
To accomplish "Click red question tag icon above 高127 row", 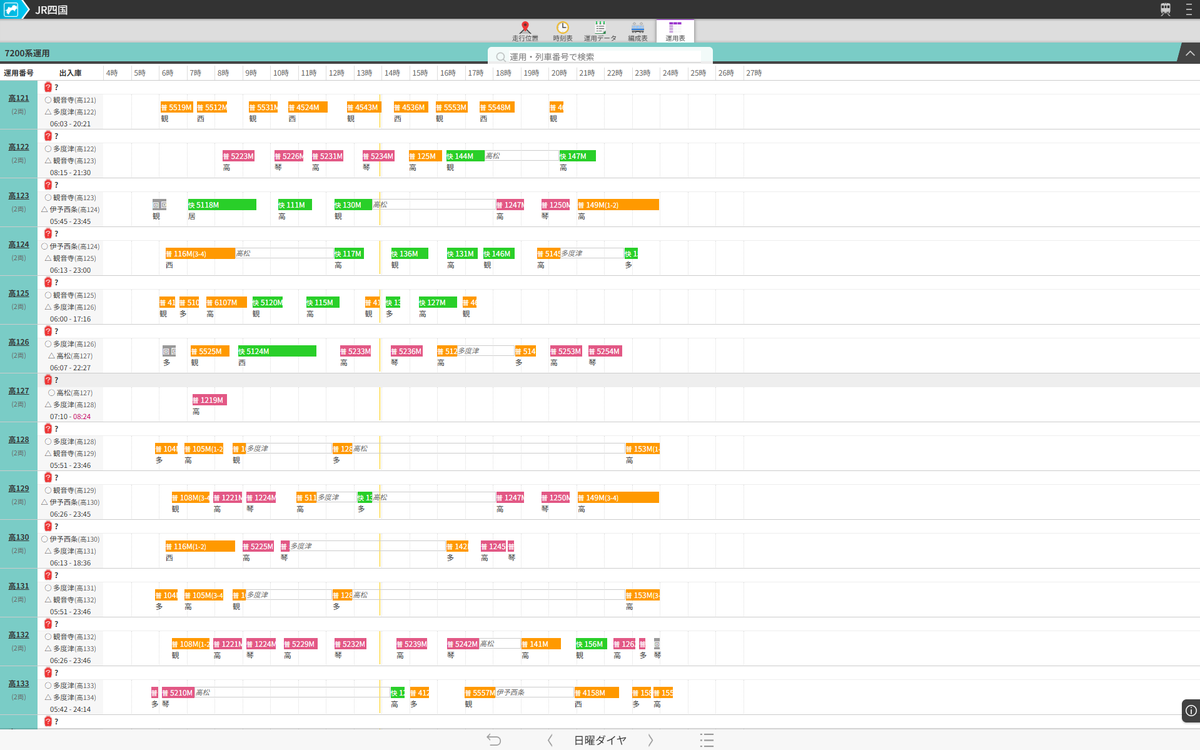I will (48, 380).
